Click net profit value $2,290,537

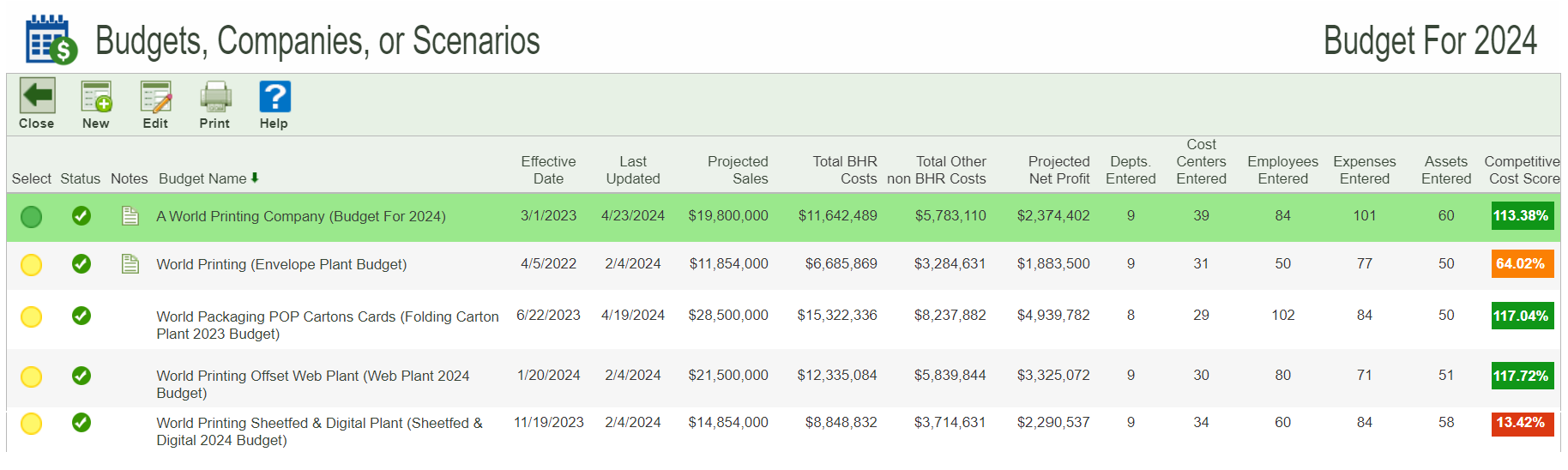coord(1053,423)
